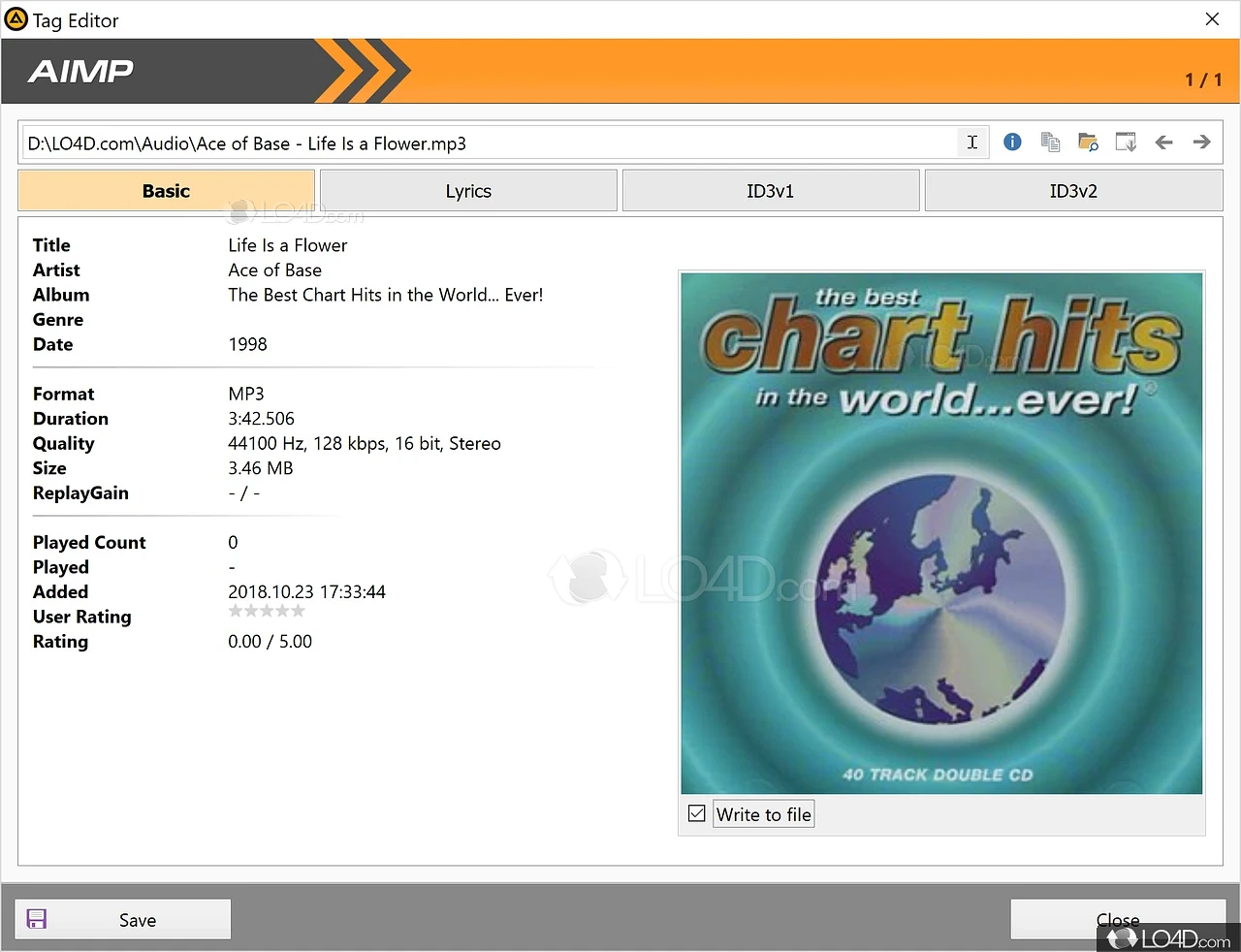This screenshot has width=1241, height=952.
Task: Locate the file with the folder search icon
Action: (1088, 143)
